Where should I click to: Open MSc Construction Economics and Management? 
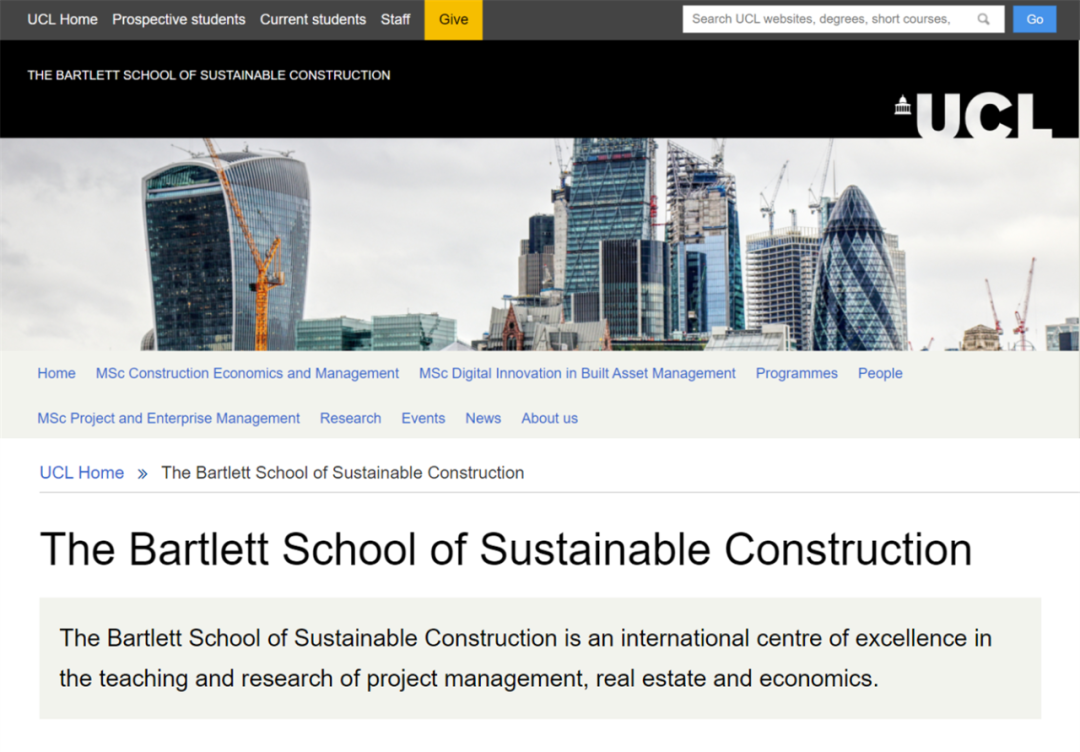[247, 373]
